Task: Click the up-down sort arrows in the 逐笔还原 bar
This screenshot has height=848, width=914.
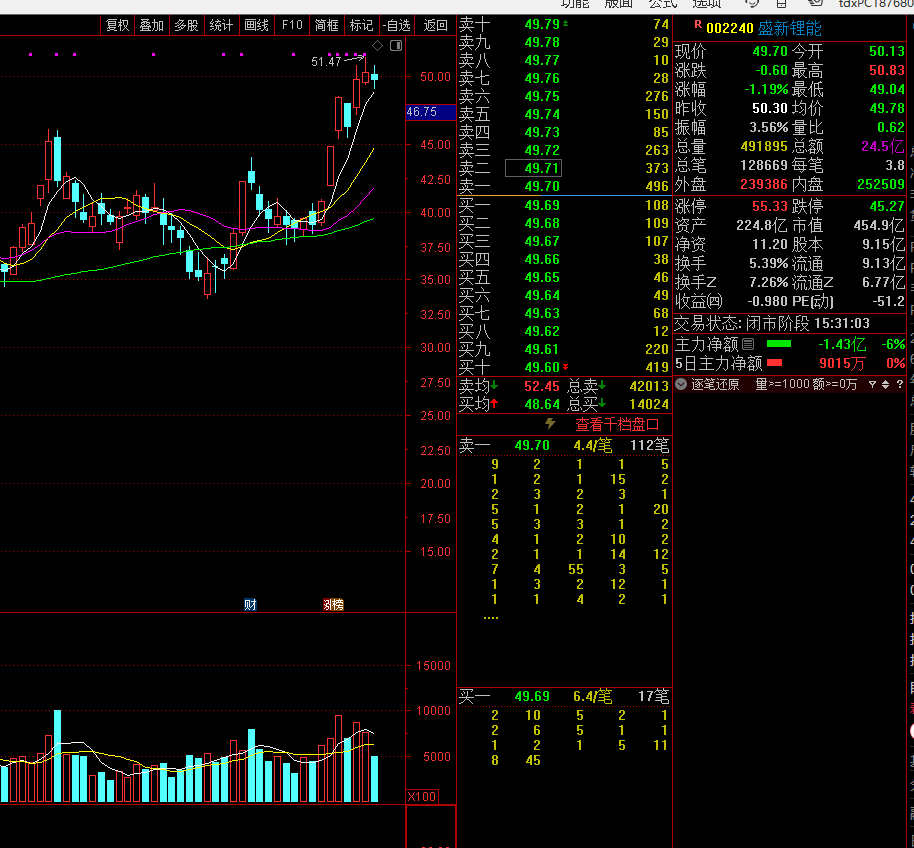Action: pyautogui.click(x=885, y=384)
